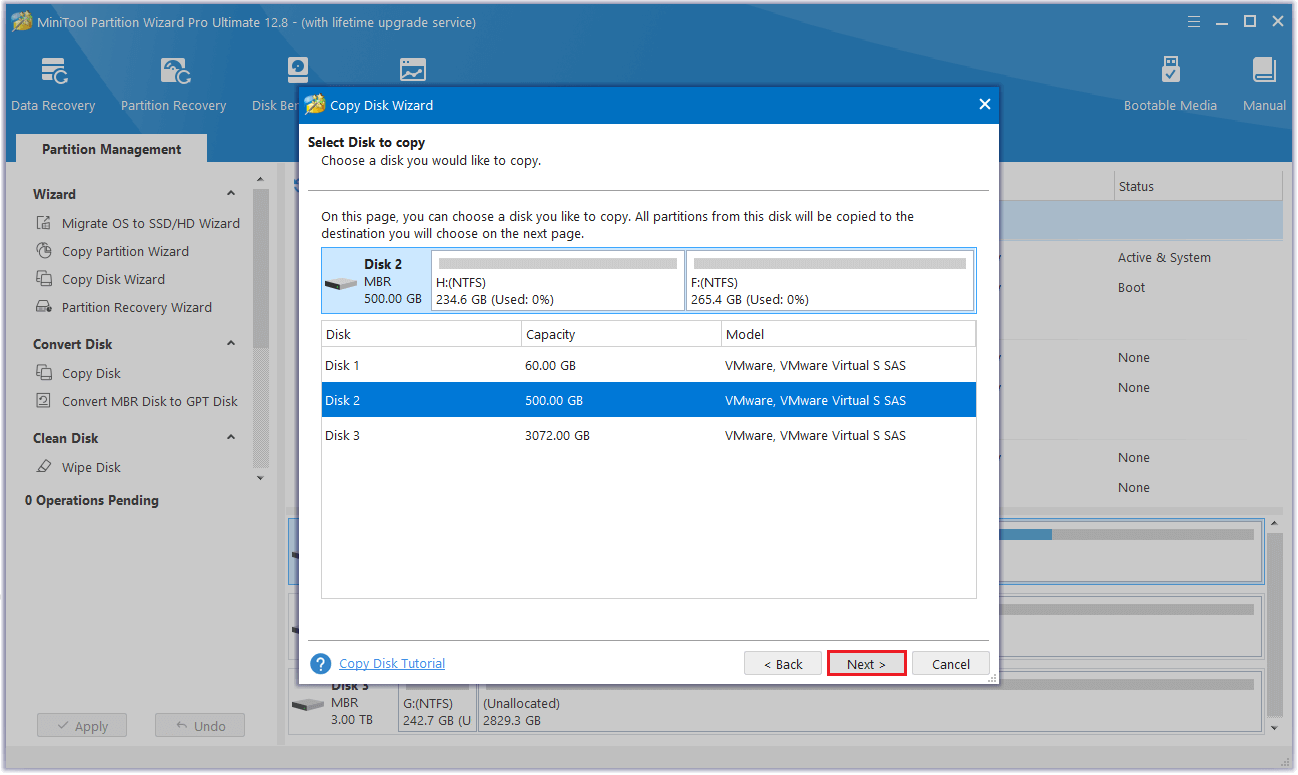Select Disk 3 row in disk list
Image resolution: width=1298 pixels, height=775 pixels.
tap(648, 435)
